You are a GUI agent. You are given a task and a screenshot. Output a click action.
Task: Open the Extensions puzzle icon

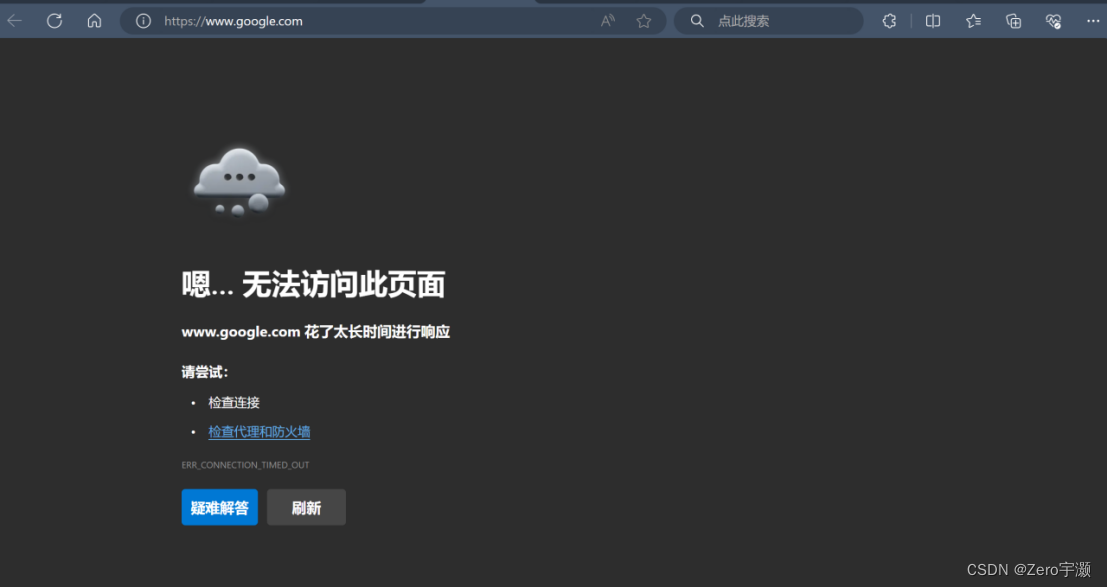[890, 21]
